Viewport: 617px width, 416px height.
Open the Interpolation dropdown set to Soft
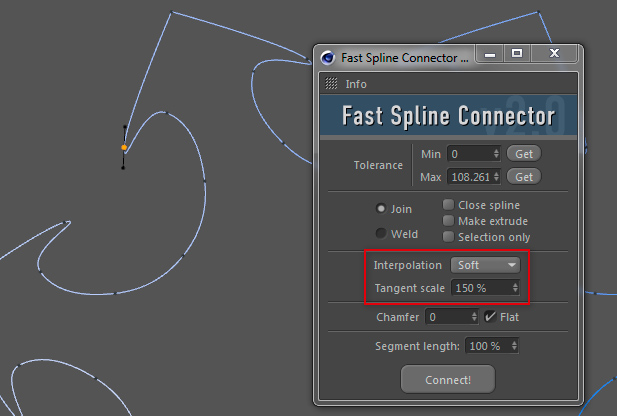(485, 265)
